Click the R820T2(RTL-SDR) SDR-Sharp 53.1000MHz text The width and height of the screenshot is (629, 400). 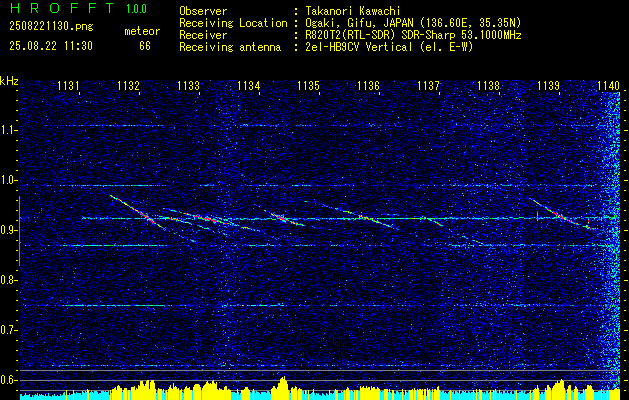coord(413,35)
